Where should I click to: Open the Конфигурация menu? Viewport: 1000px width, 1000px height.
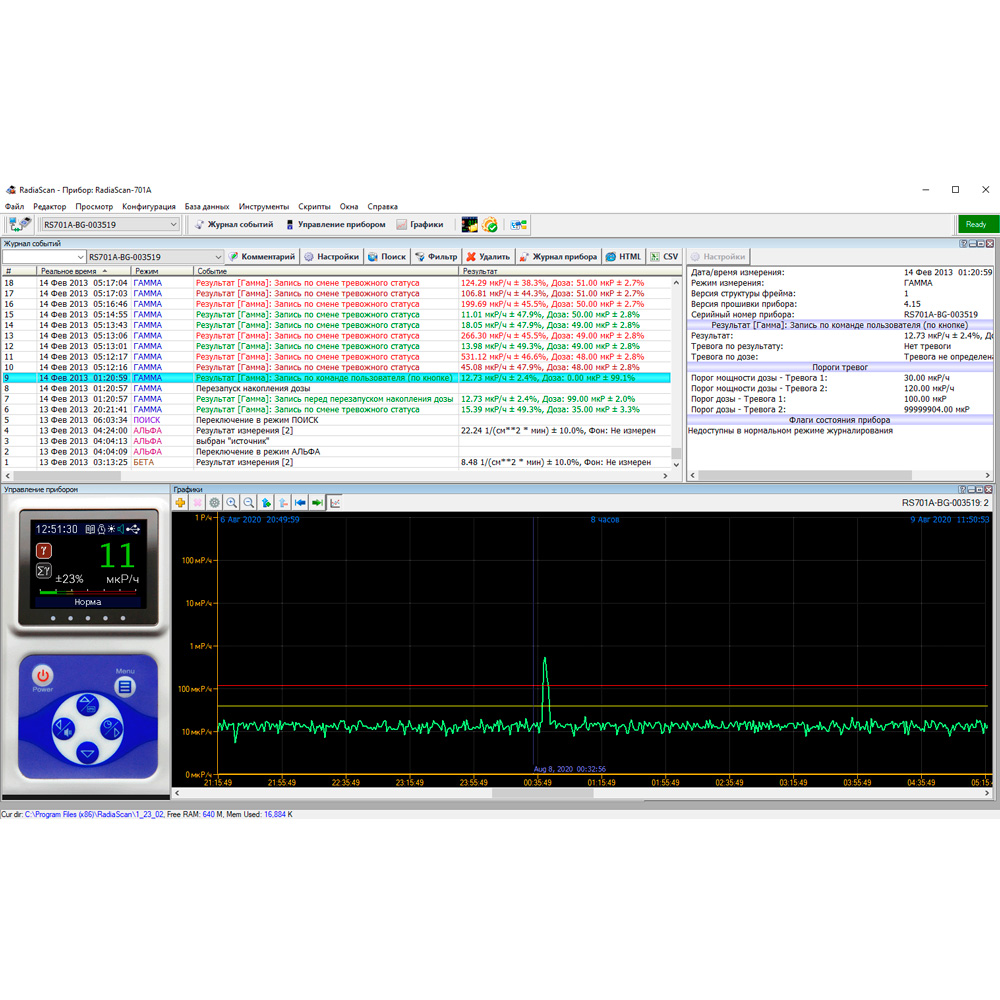(x=149, y=207)
